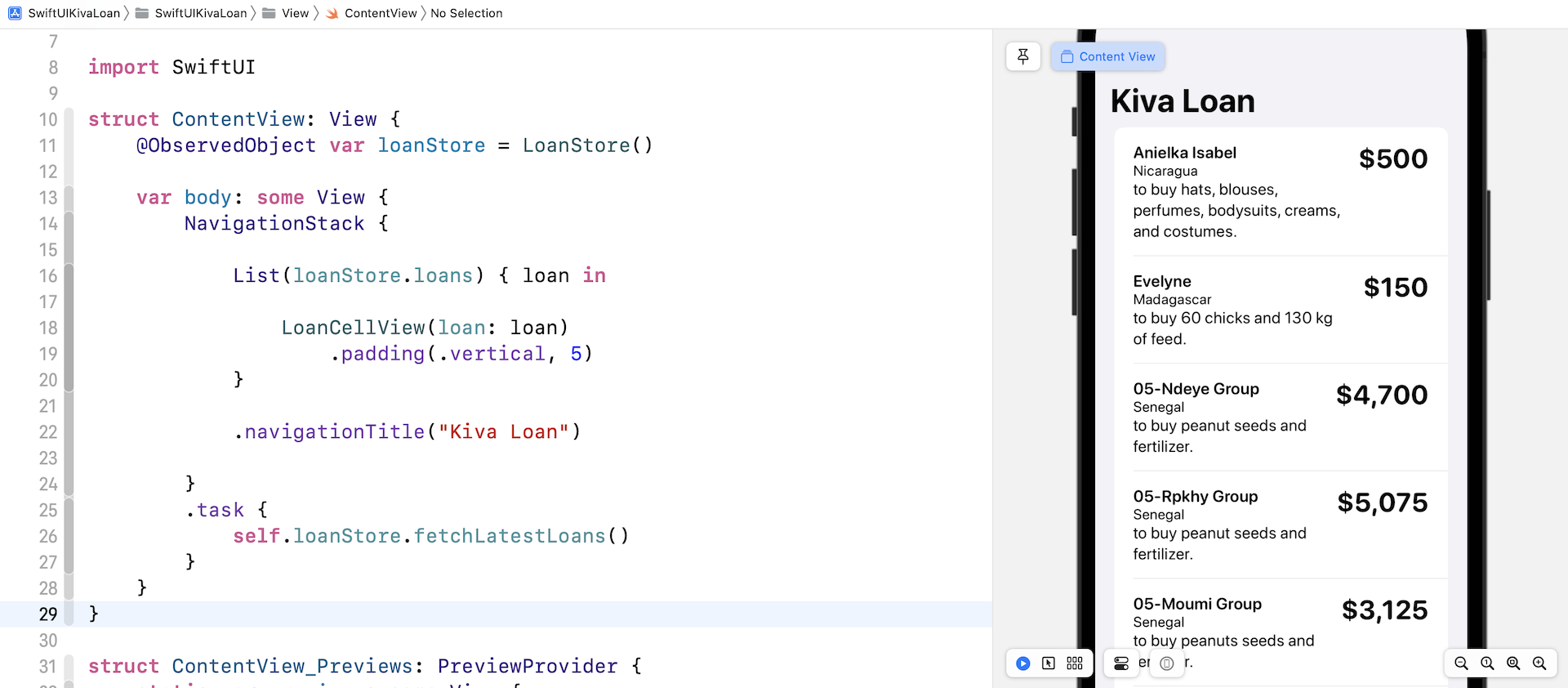Screen dimensions: 1568x688
Task: Click the SwiftUIKivaLoan project icon in breadcrumb
Action: click(x=15, y=13)
